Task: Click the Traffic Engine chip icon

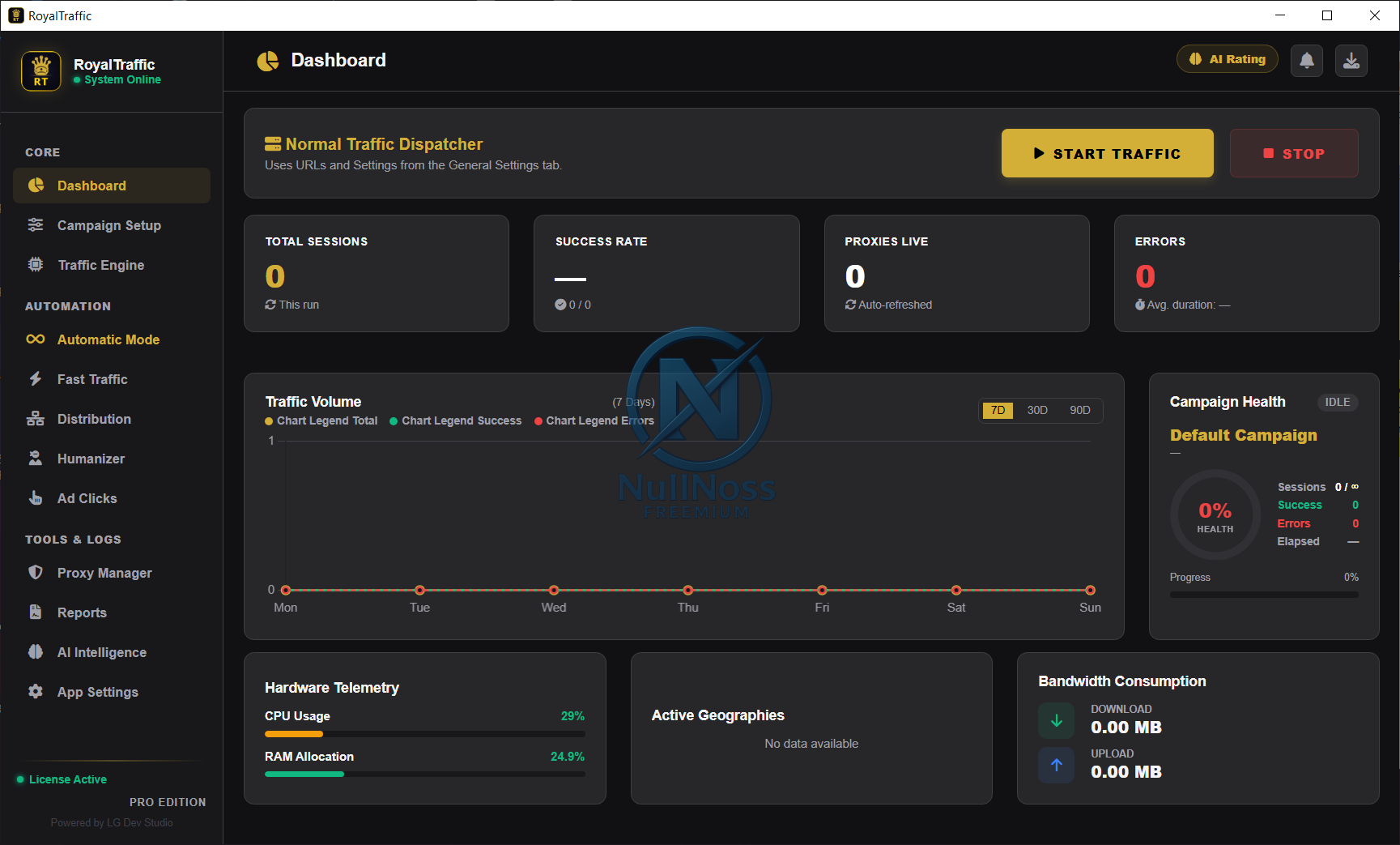Action: click(36, 265)
